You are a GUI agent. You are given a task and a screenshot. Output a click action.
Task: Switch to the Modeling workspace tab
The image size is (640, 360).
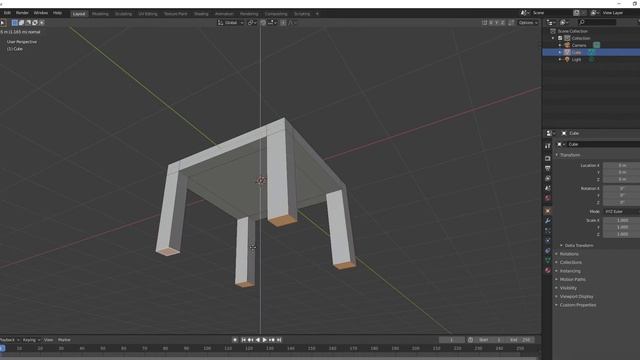(100, 14)
